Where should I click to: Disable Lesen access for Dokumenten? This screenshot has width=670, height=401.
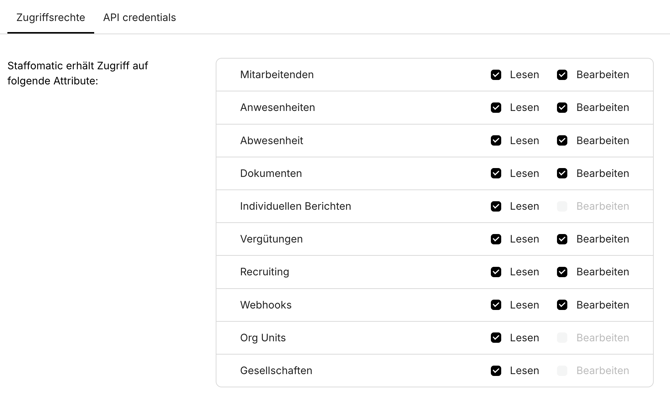point(496,174)
